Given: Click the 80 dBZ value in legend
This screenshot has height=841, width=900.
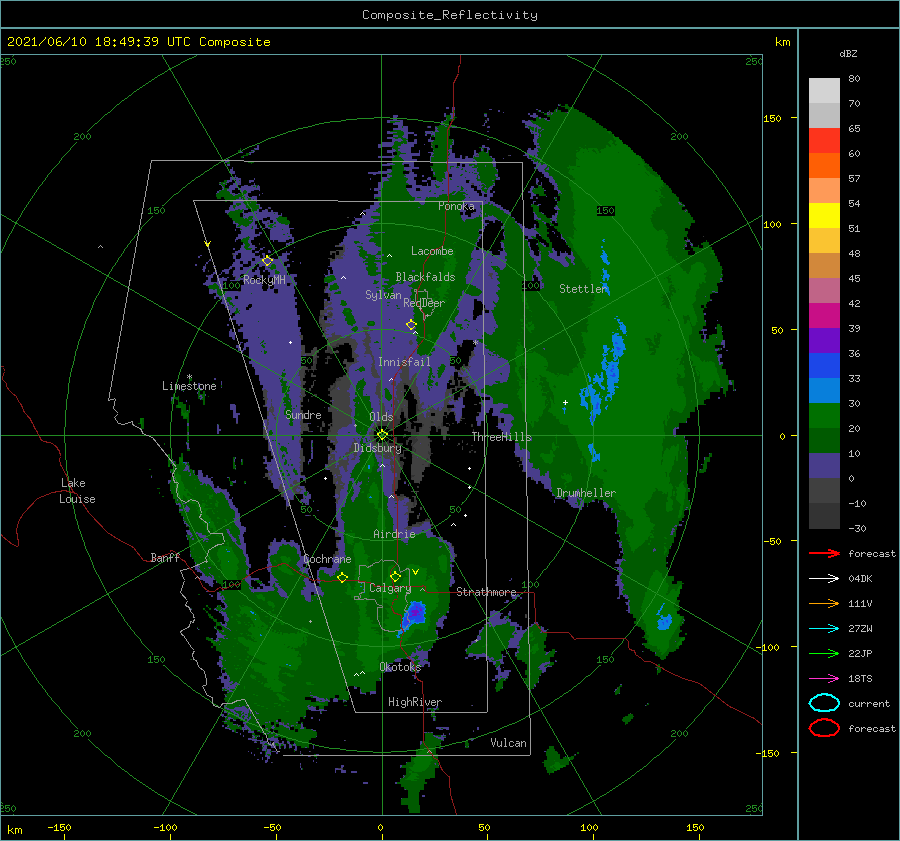Looking at the screenshot, I should point(854,78).
